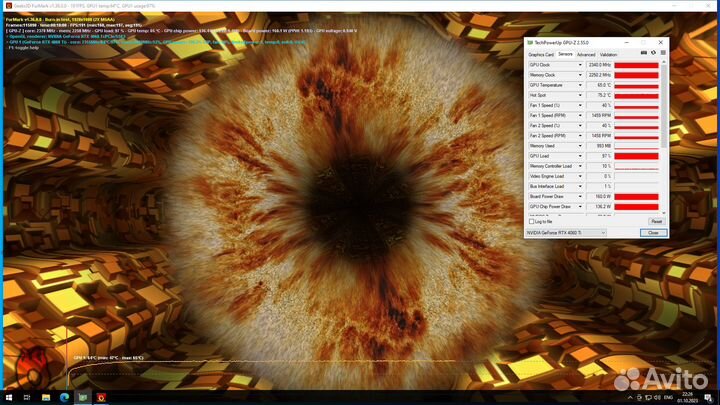Open the Windows Start menu
This screenshot has width=720, height=405.
click(7, 398)
